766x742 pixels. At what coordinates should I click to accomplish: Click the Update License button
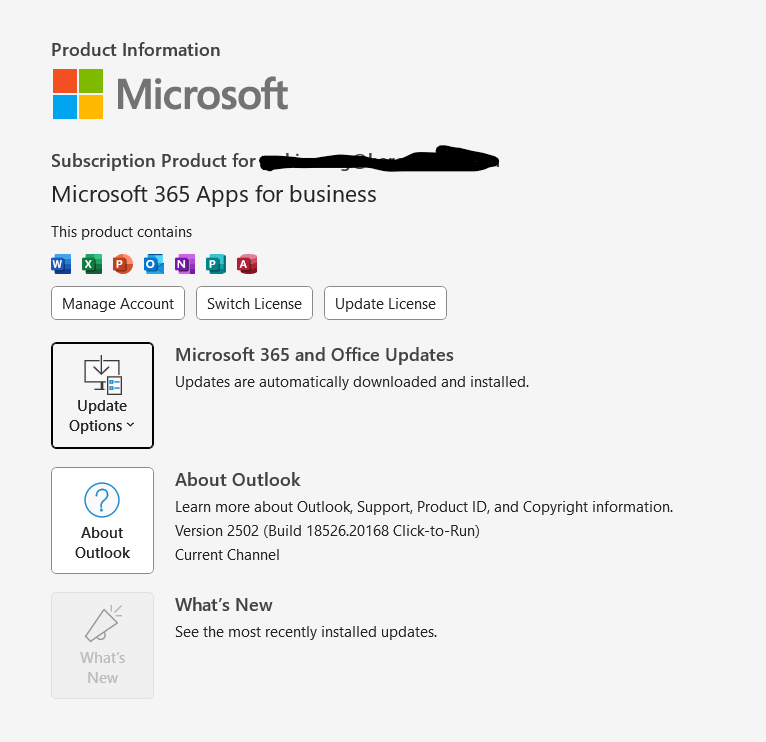point(385,303)
